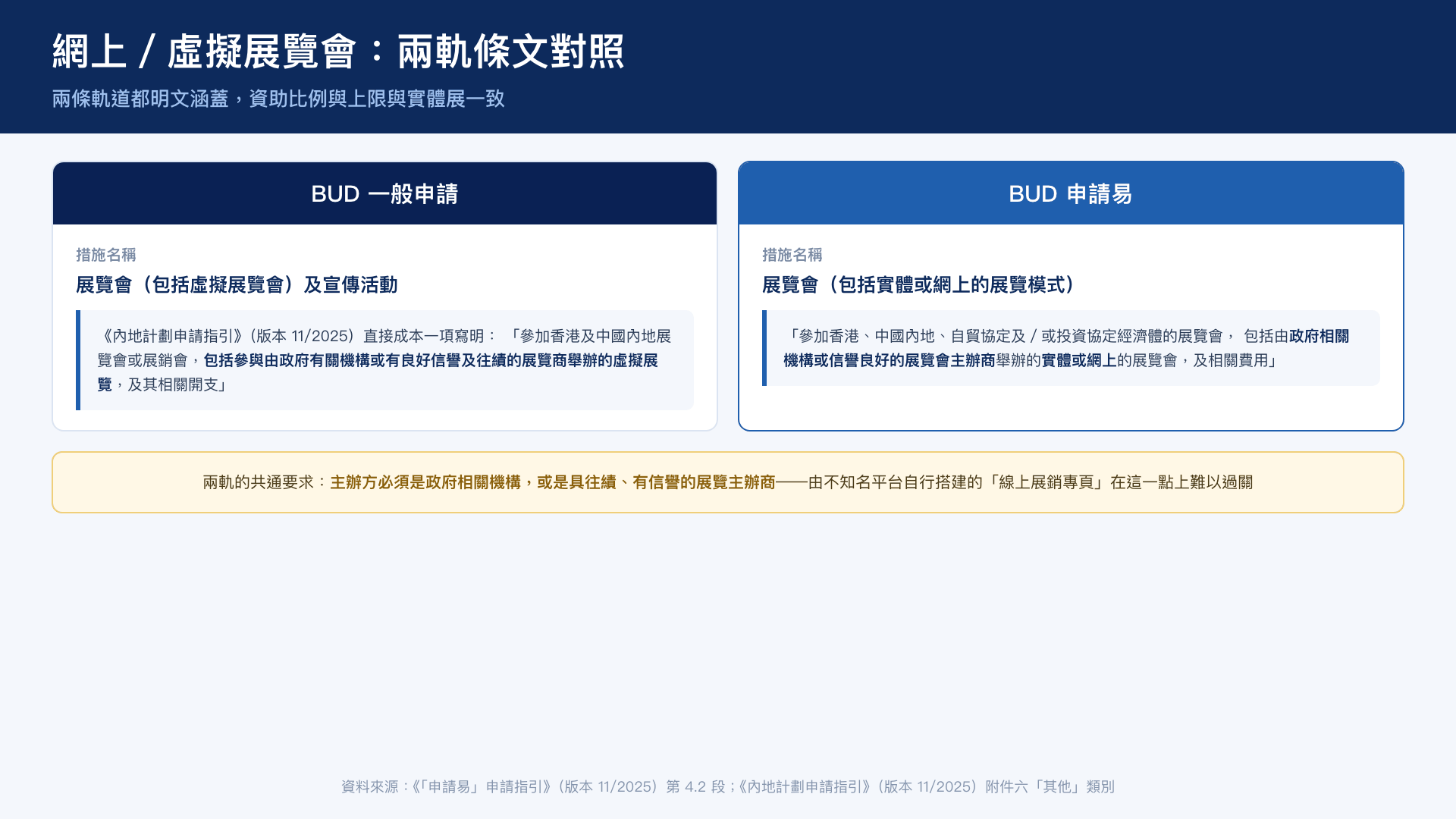The width and height of the screenshot is (1456, 819).
Task: Click 措施名稱 label in BUD 一般申請 card
Action: [x=106, y=255]
